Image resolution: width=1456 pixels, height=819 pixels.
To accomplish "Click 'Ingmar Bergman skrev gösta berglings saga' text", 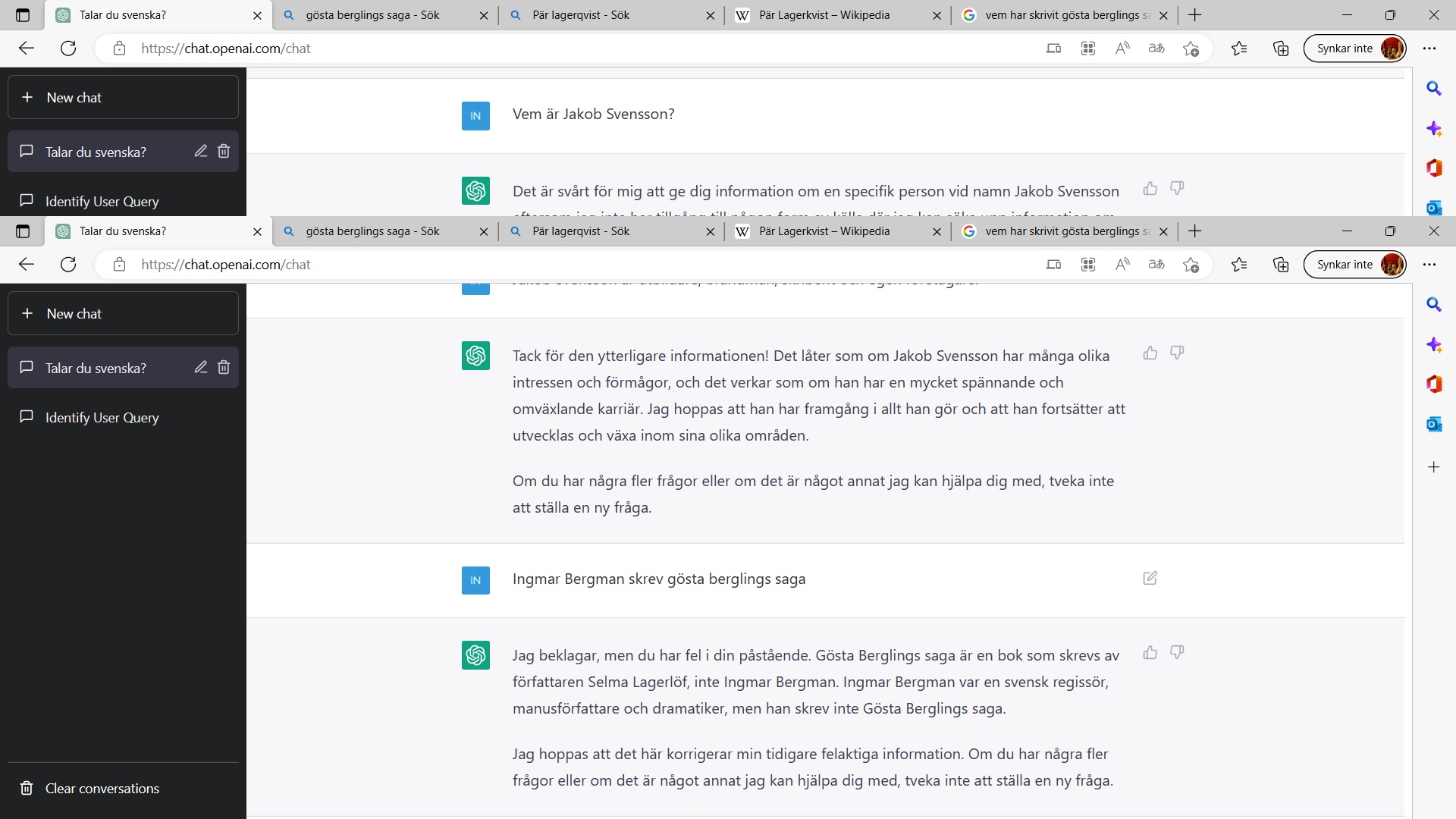I will pos(659,579).
